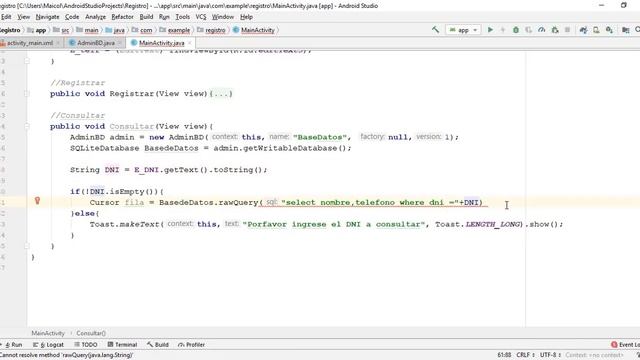Run the app with green play button
Viewport: 640px width, 360px height.
[490, 30]
